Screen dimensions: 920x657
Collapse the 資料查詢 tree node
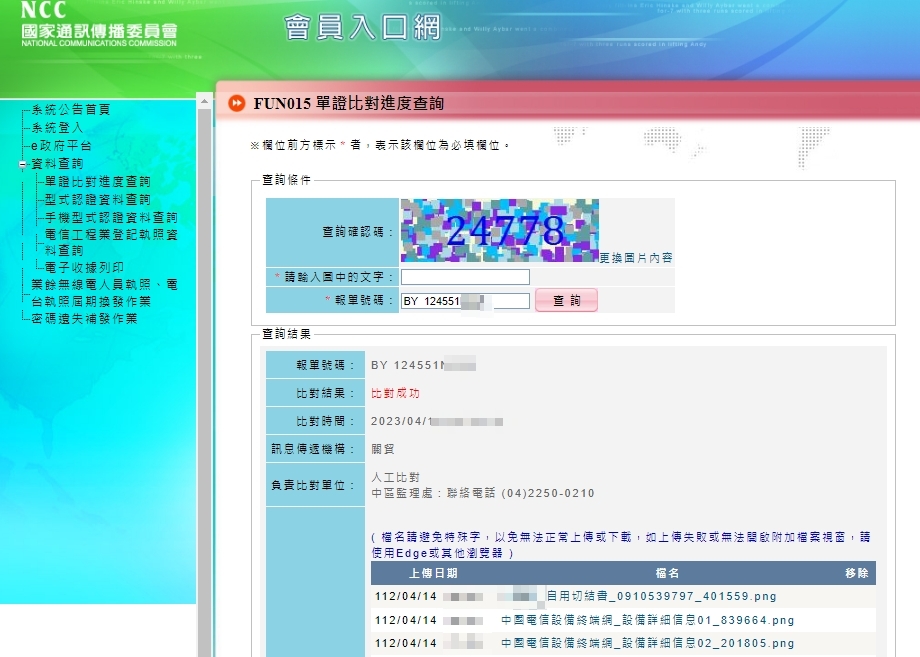pos(22,164)
